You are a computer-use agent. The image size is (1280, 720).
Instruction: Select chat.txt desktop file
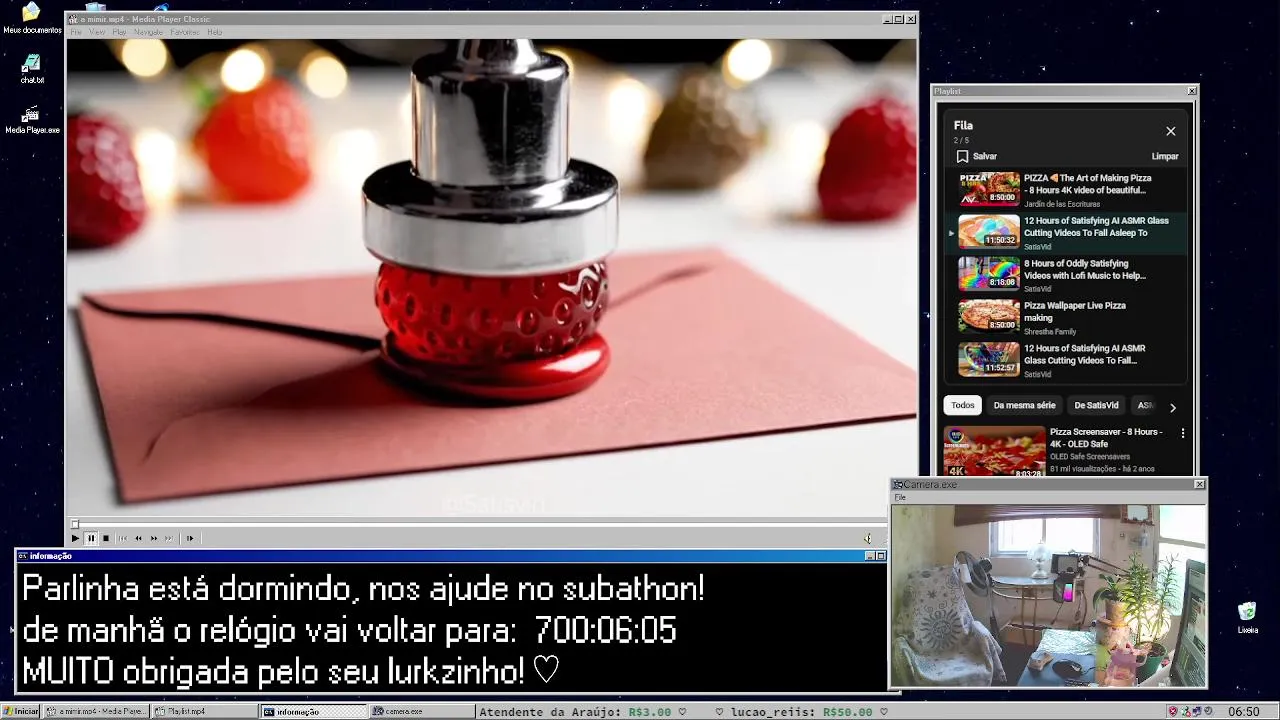click(32, 69)
